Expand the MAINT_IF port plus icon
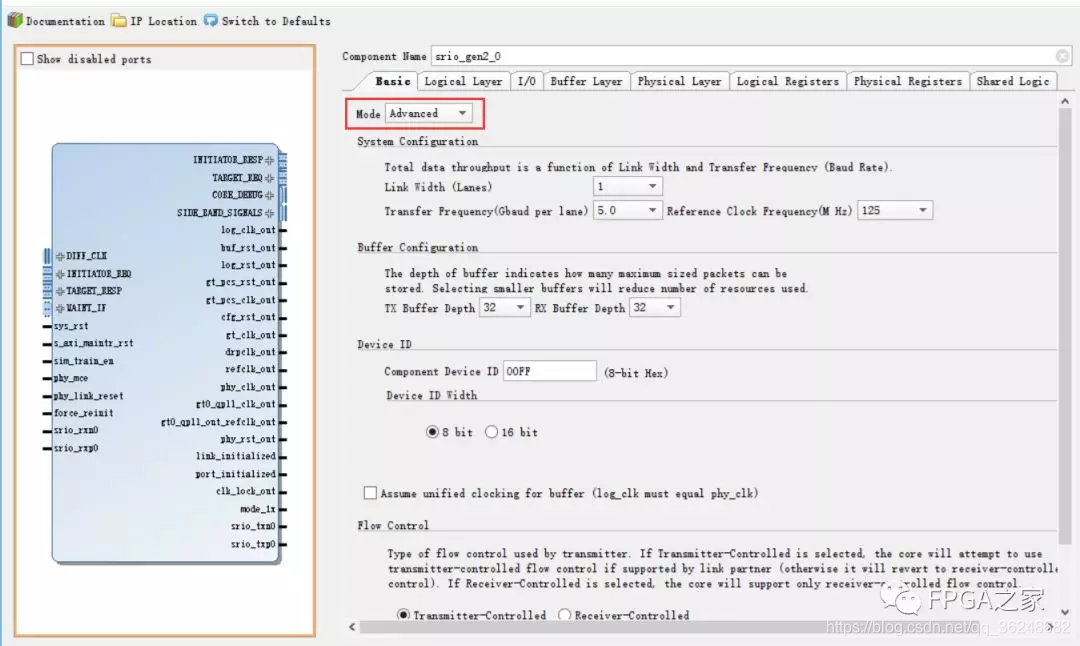 [x=60, y=308]
